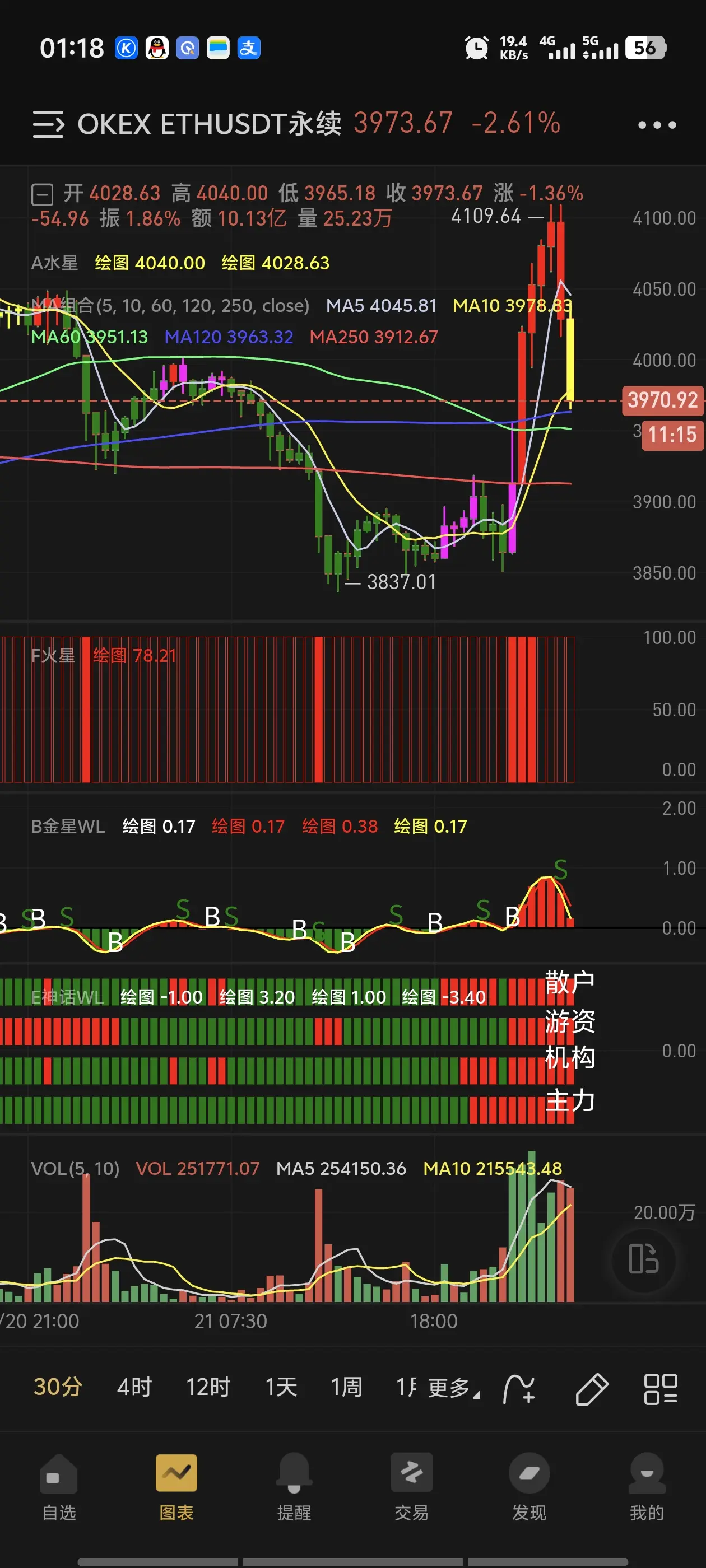Switch to the 12时 timeframe
This screenshot has width=706, height=1568.
click(x=208, y=1387)
